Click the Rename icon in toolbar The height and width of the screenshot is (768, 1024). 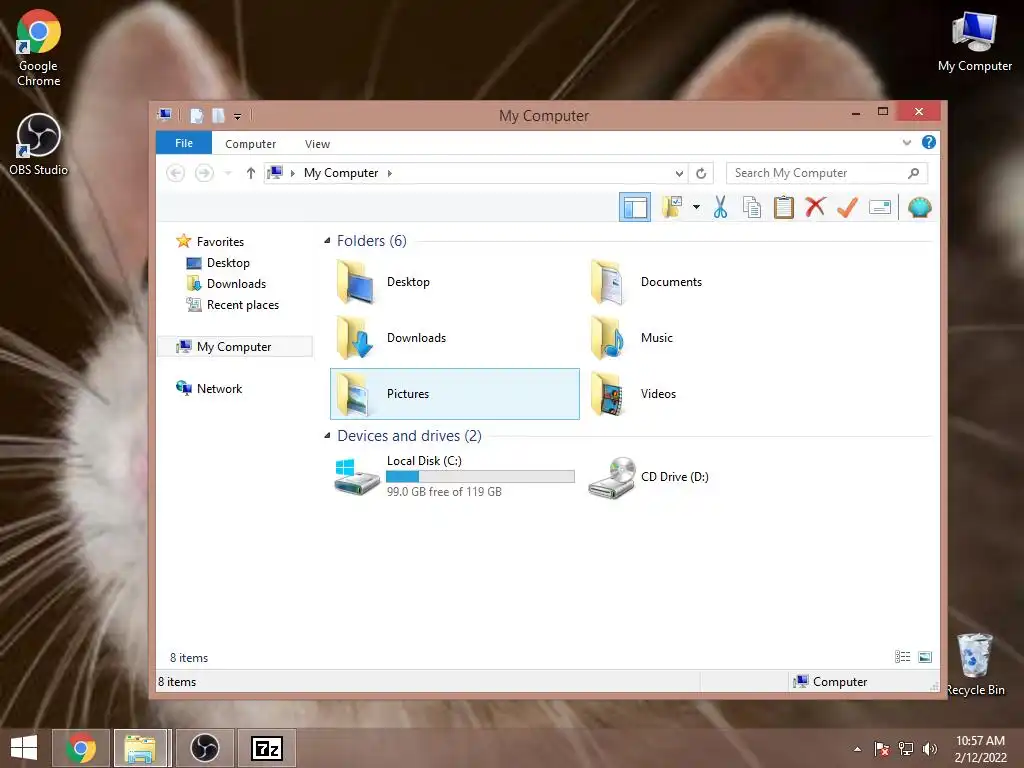880,207
